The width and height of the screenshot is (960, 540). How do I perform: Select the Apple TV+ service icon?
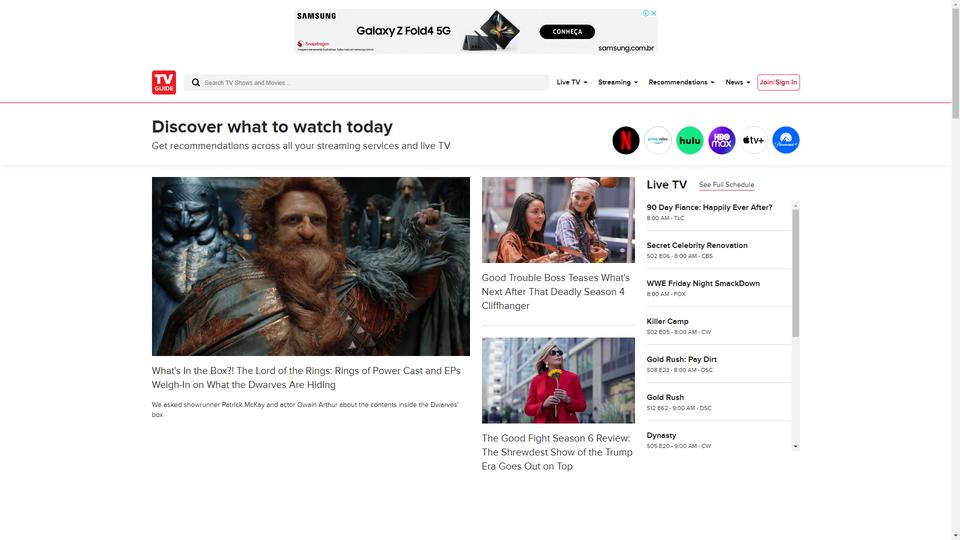pos(753,140)
